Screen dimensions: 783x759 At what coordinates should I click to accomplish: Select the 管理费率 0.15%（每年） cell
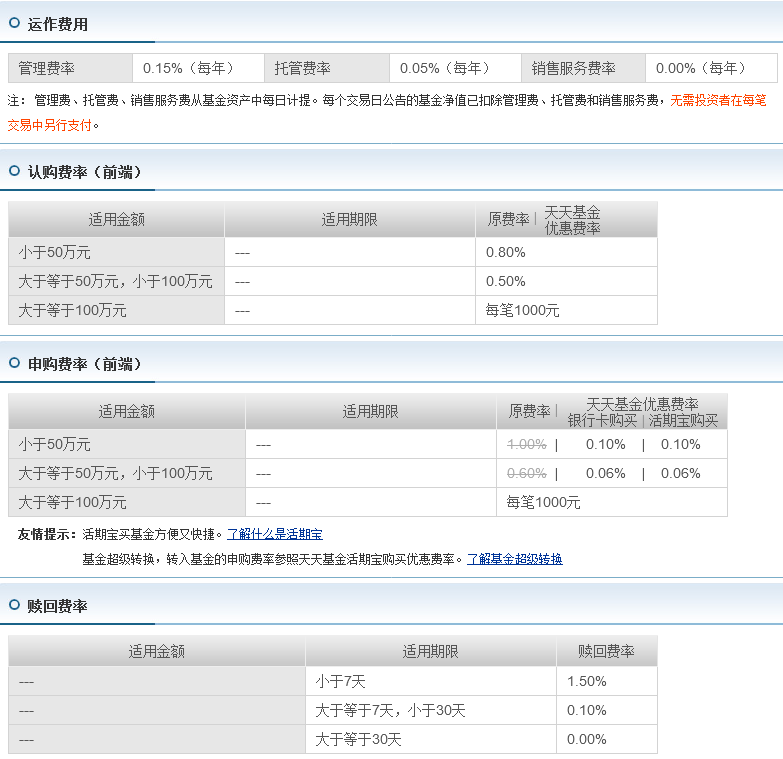[x=198, y=68]
